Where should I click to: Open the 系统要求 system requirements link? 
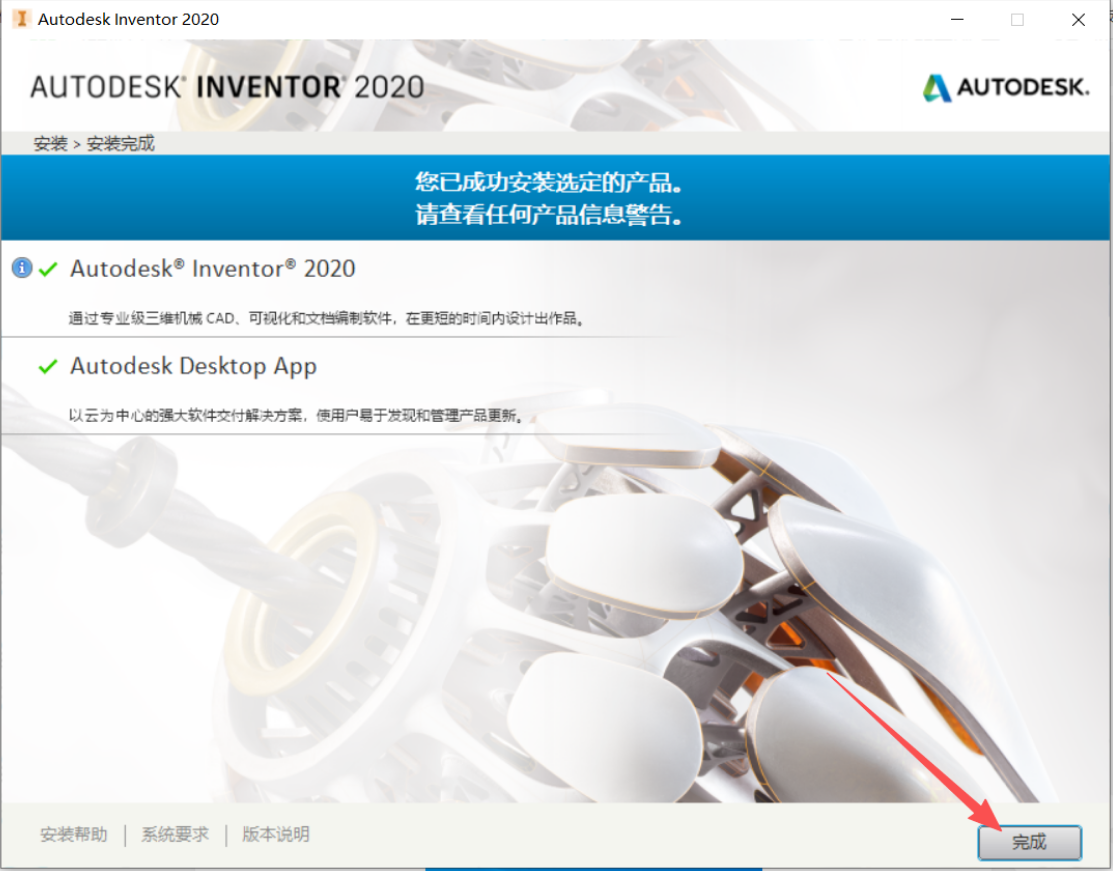[175, 834]
